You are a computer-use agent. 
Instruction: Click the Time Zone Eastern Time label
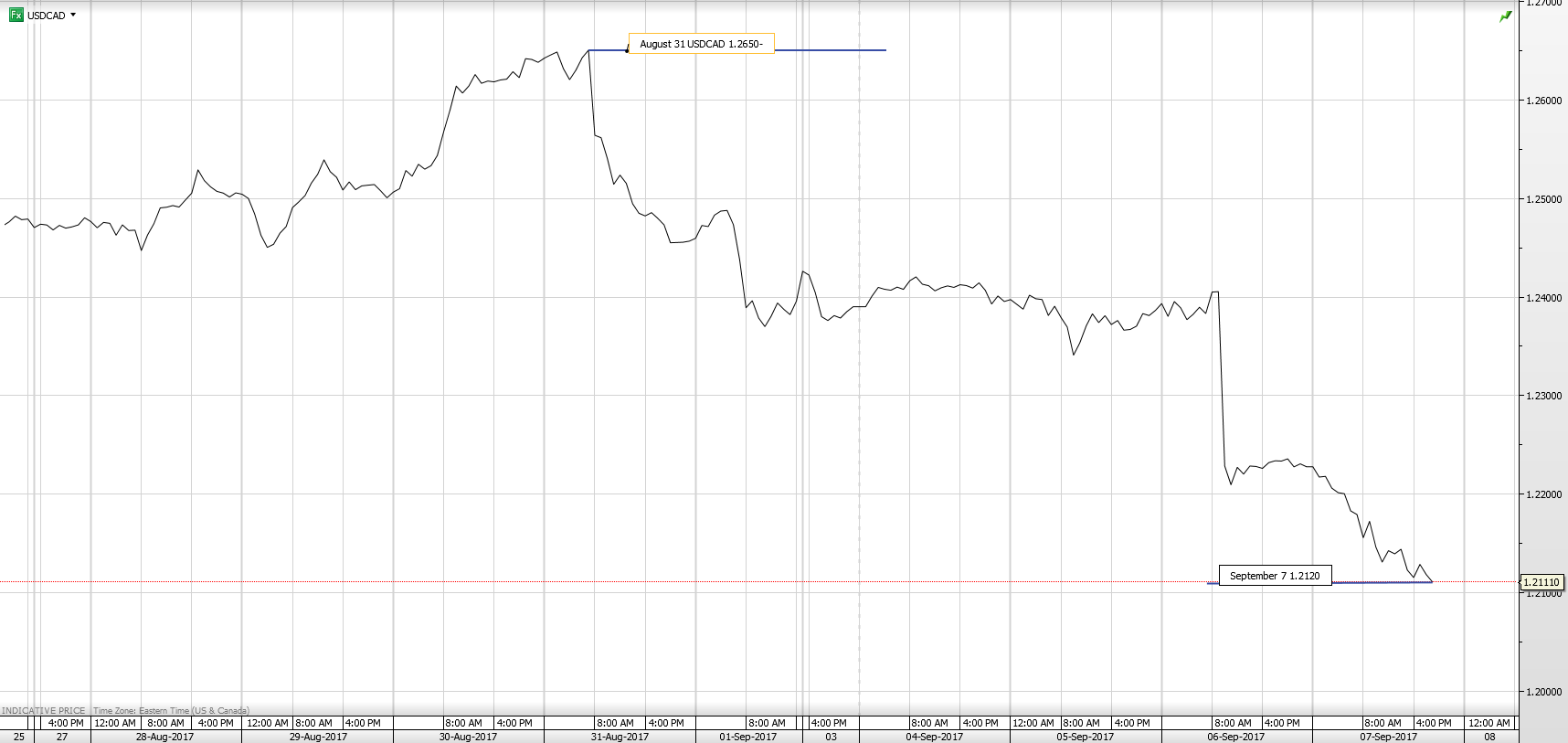pyautogui.click(x=170, y=710)
